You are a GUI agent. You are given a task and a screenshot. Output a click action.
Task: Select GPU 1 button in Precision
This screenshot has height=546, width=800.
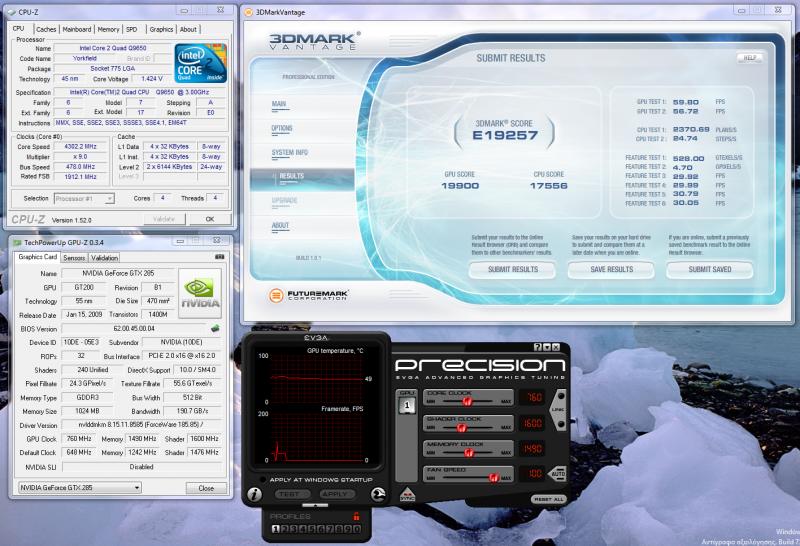407,406
